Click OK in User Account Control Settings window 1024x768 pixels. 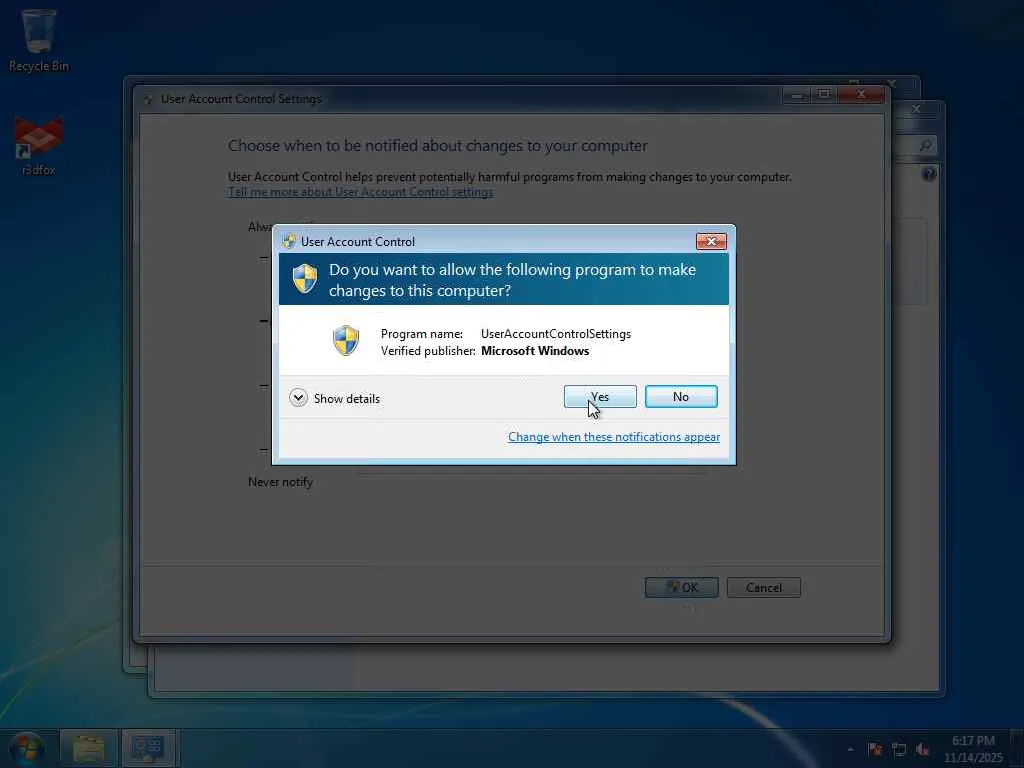pyautogui.click(x=681, y=587)
